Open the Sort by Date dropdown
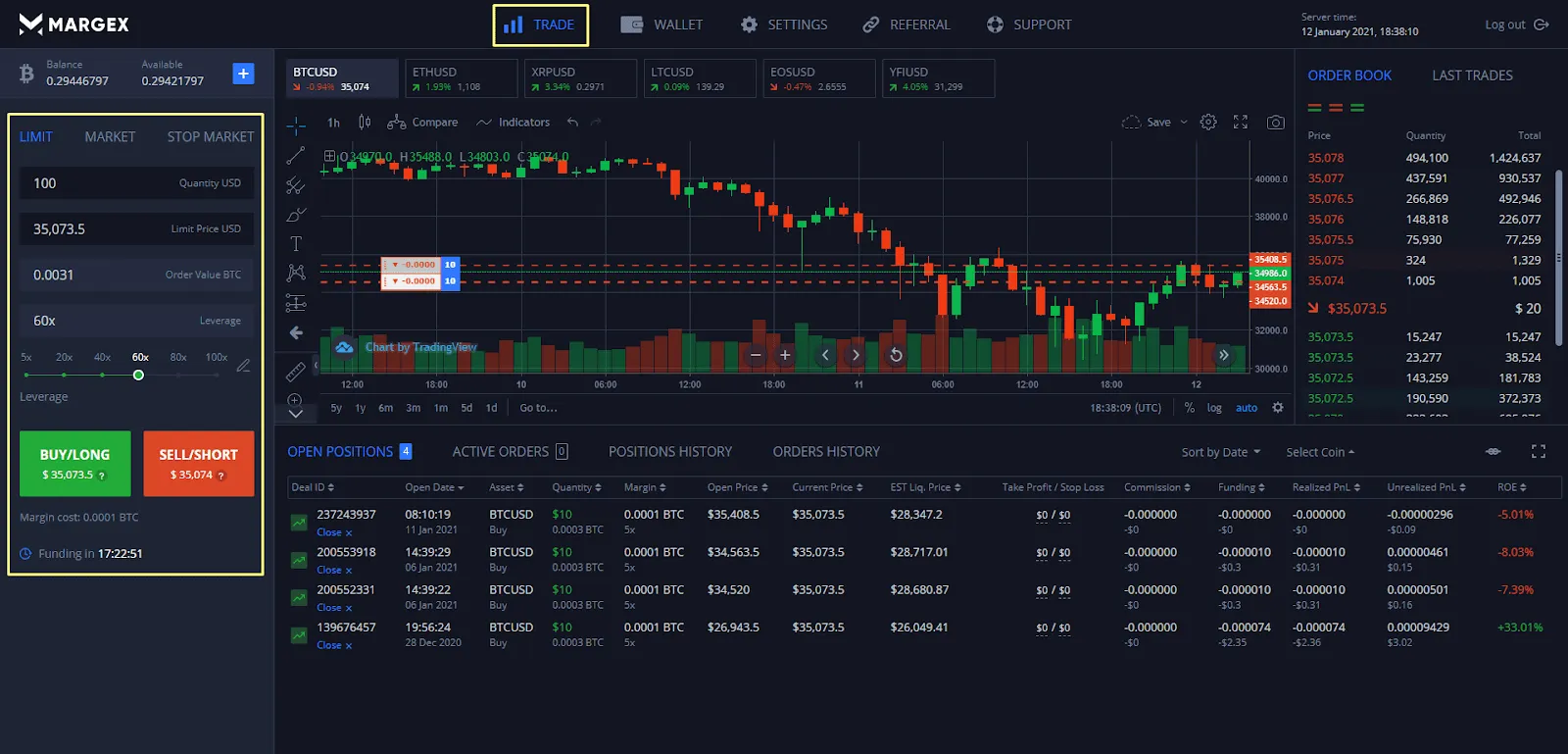 (1221, 452)
